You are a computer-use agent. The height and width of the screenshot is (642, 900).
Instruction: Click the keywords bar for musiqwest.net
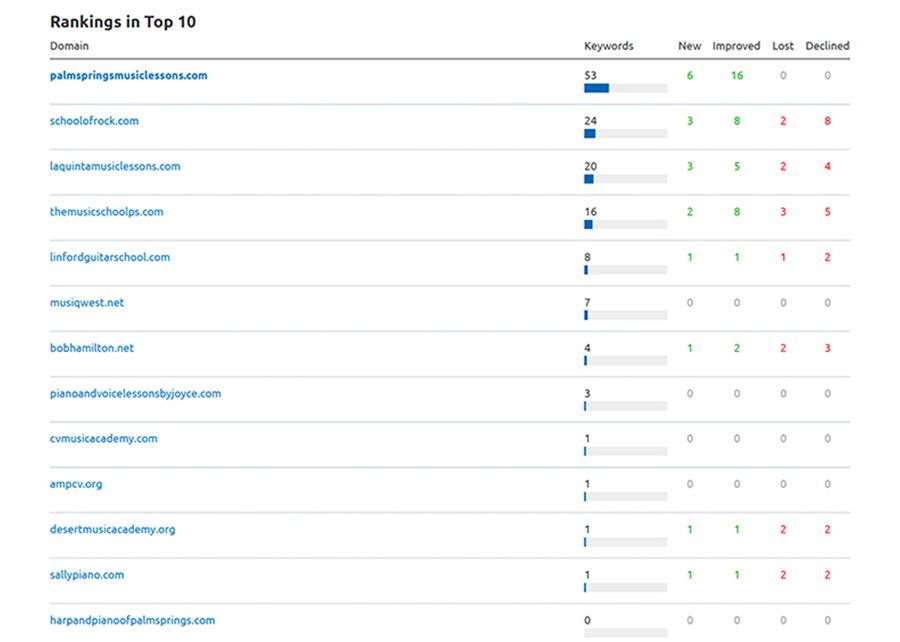point(626,315)
